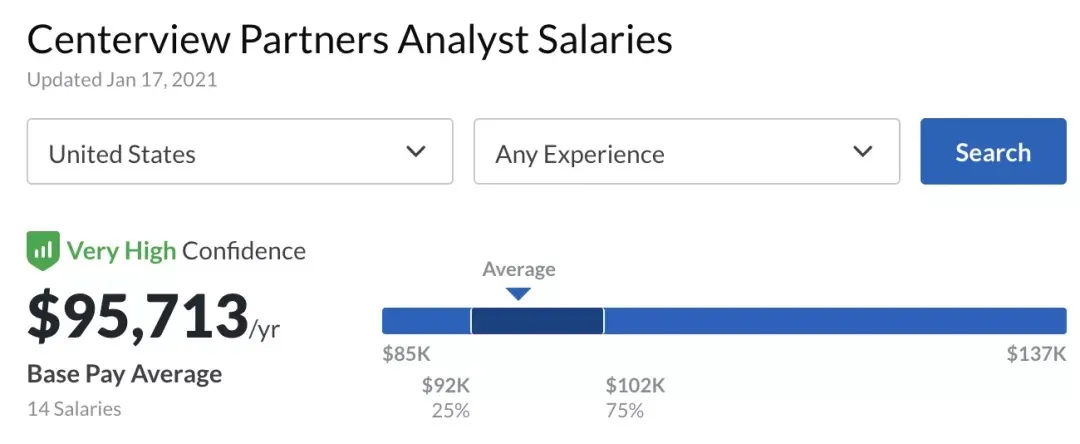The height and width of the screenshot is (444, 1080).
Task: Click the Any Experience dropdown chevron
Action: (x=862, y=152)
